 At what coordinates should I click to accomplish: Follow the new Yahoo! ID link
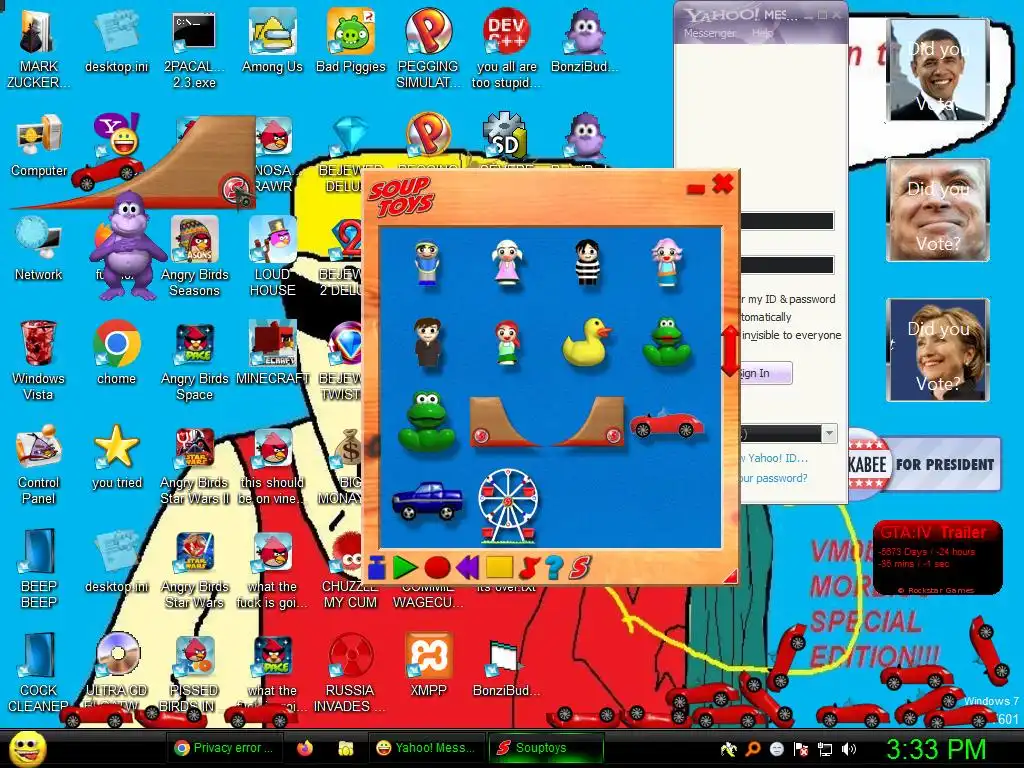pyautogui.click(x=774, y=458)
